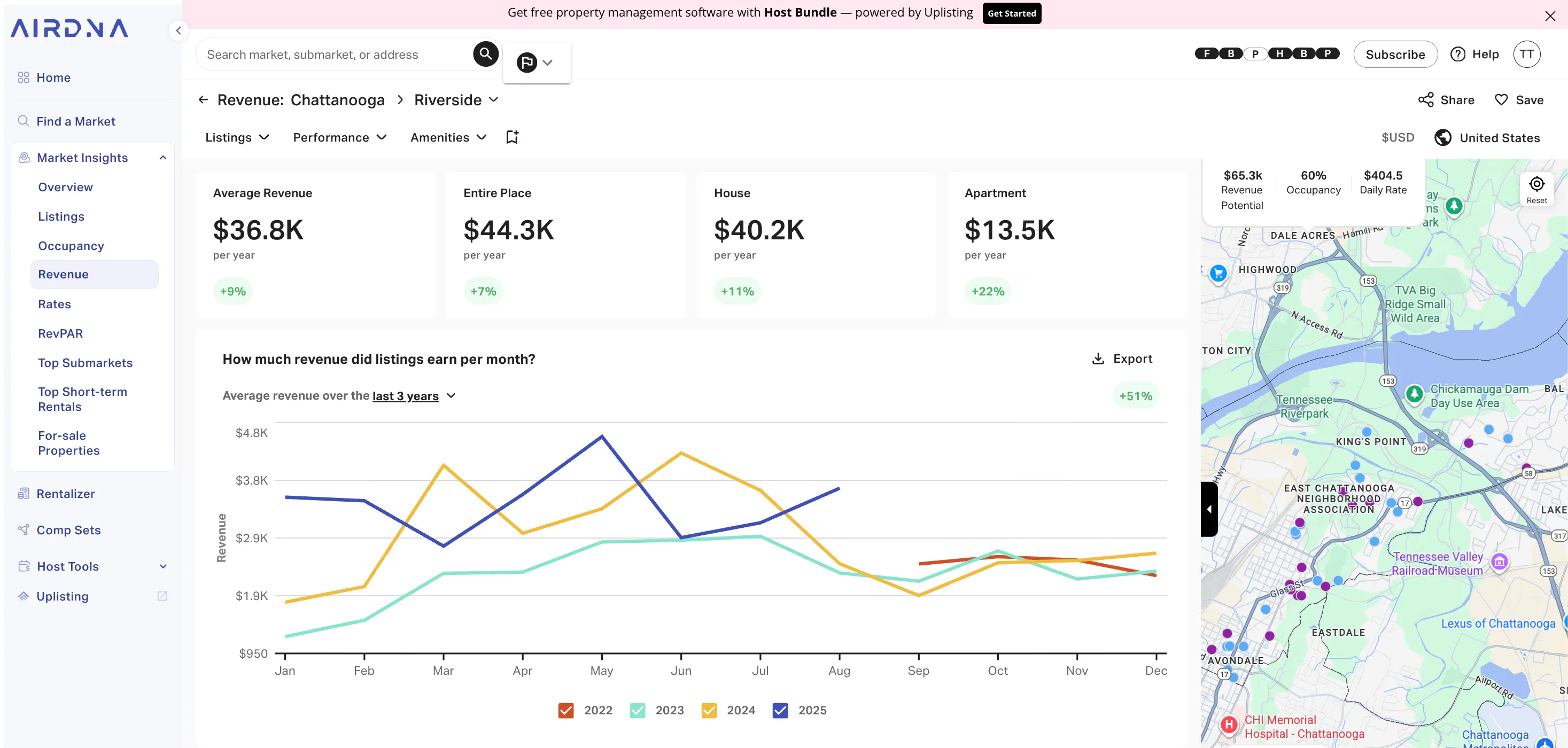
Task: Open For-sale Properties
Action: (68, 443)
